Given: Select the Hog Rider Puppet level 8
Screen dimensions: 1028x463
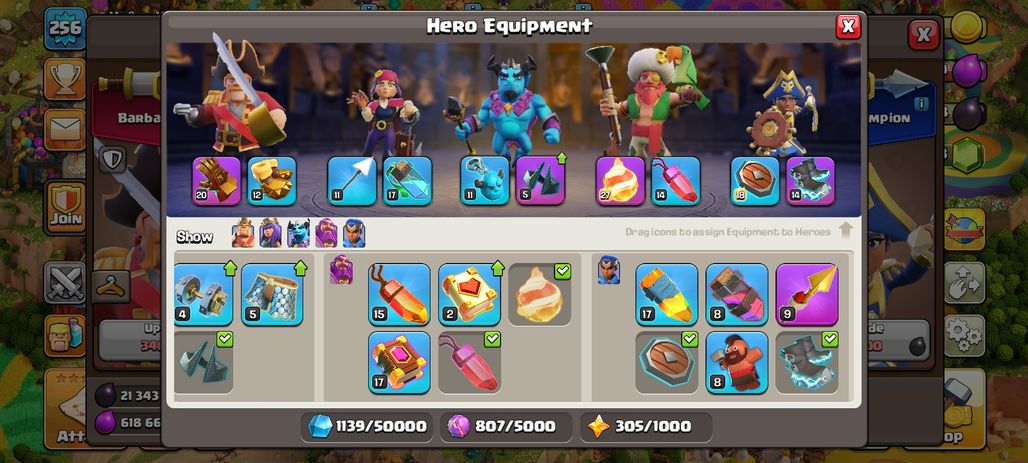Looking at the screenshot, I should tap(737, 363).
